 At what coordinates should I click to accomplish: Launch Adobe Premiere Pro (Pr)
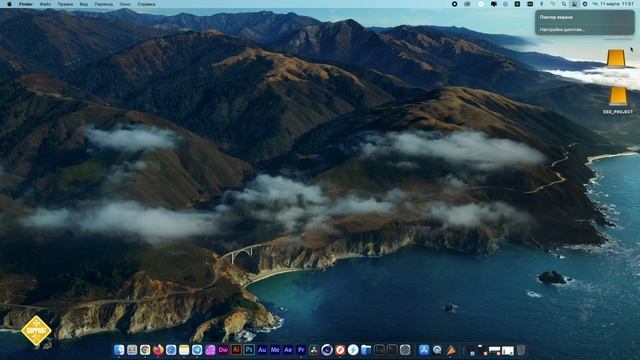point(301,350)
